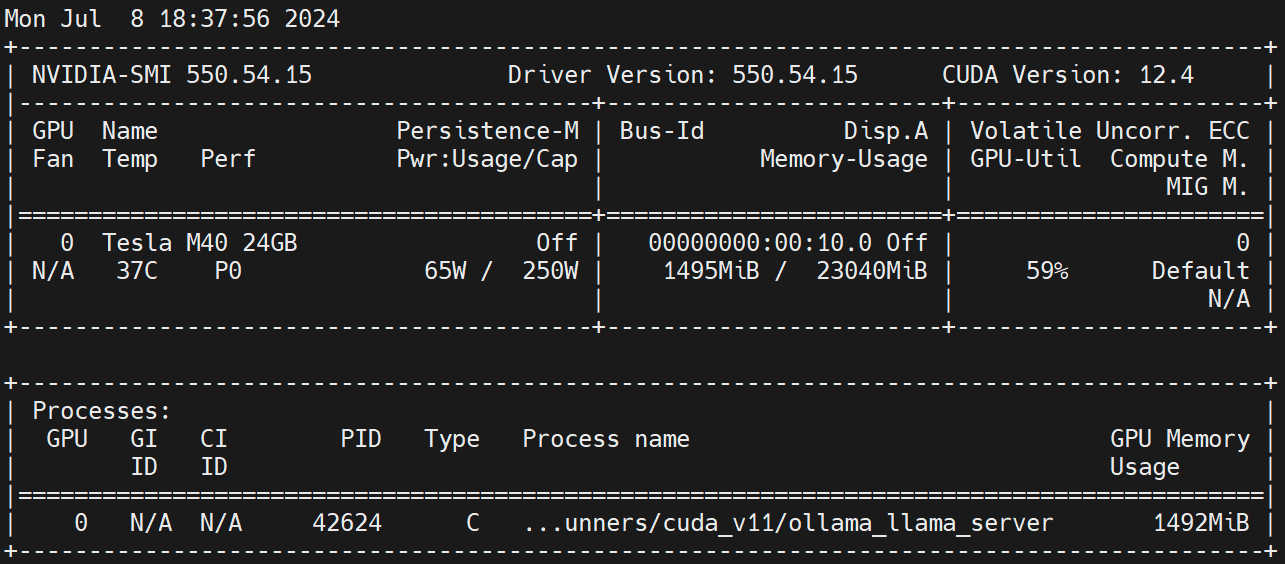Click the process ID '42624'
1285x564 pixels.
(347, 523)
